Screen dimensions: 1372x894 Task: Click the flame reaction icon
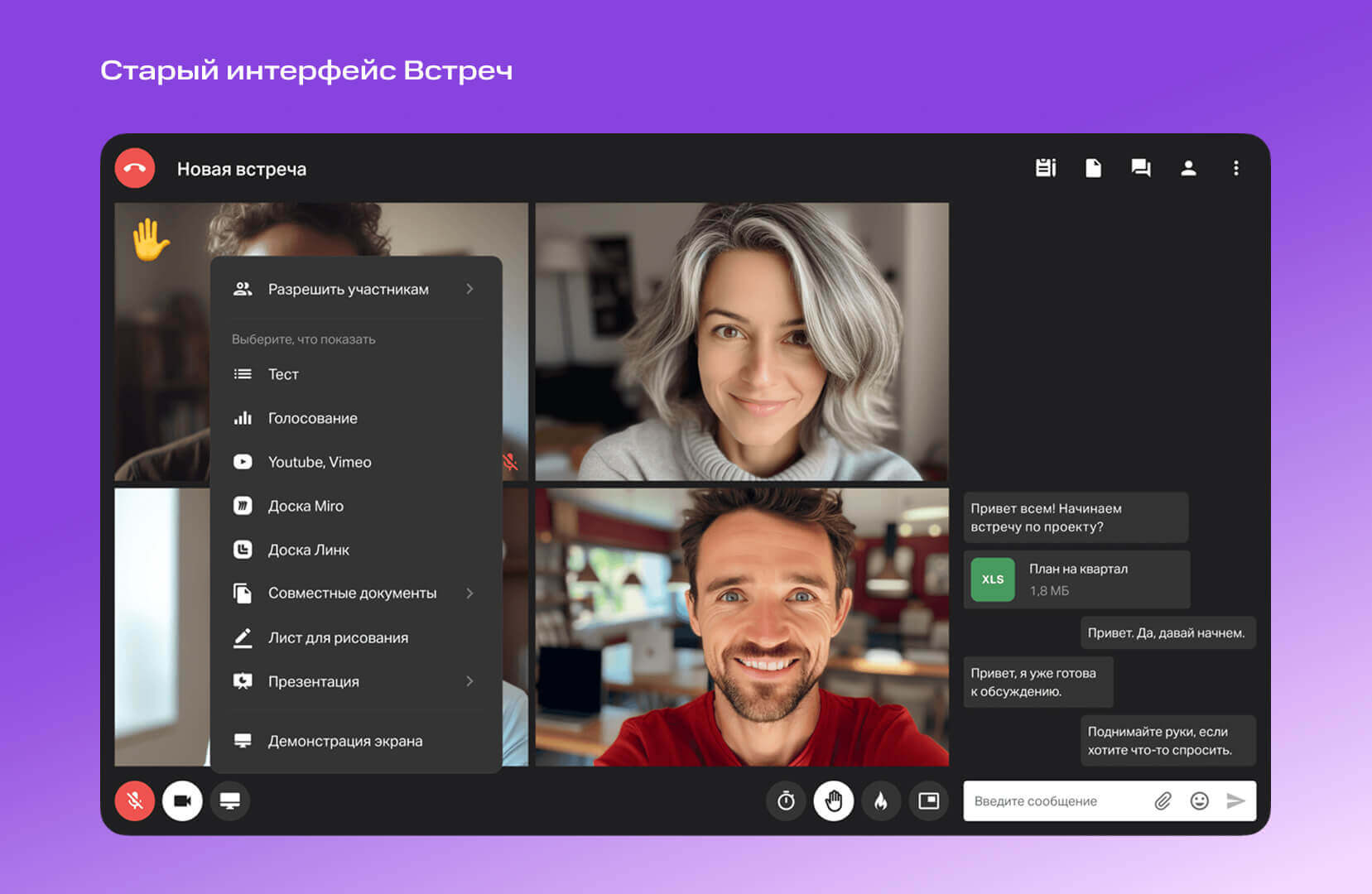[881, 800]
